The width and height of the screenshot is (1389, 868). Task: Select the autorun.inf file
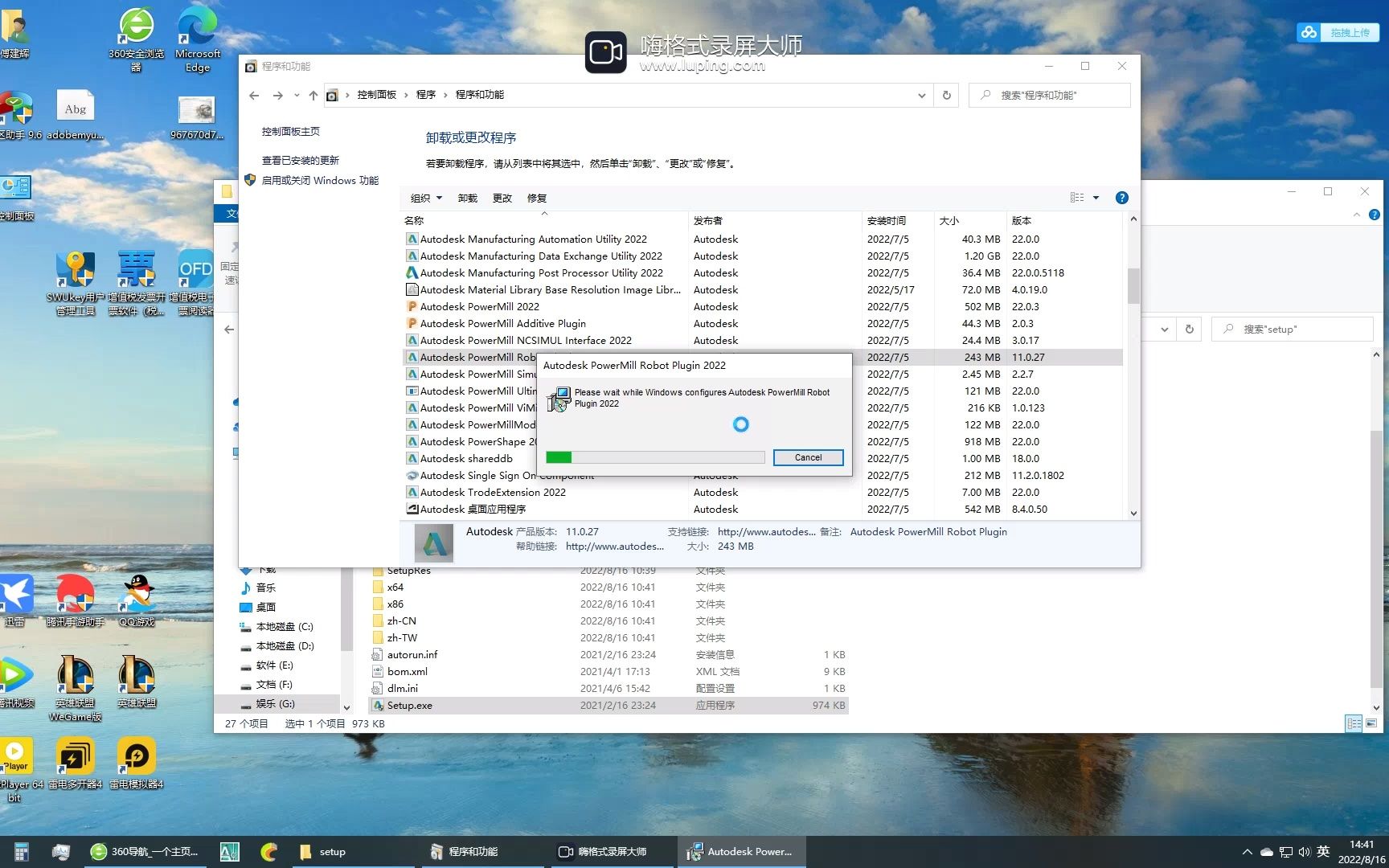[608, 654]
